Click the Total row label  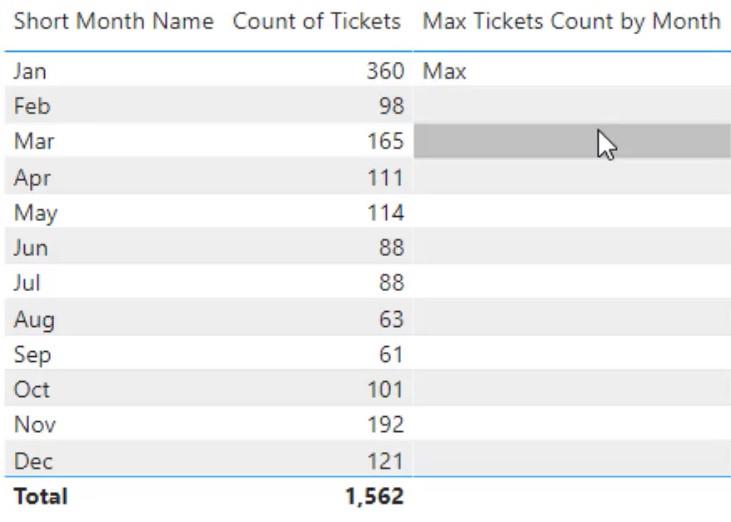41,496
